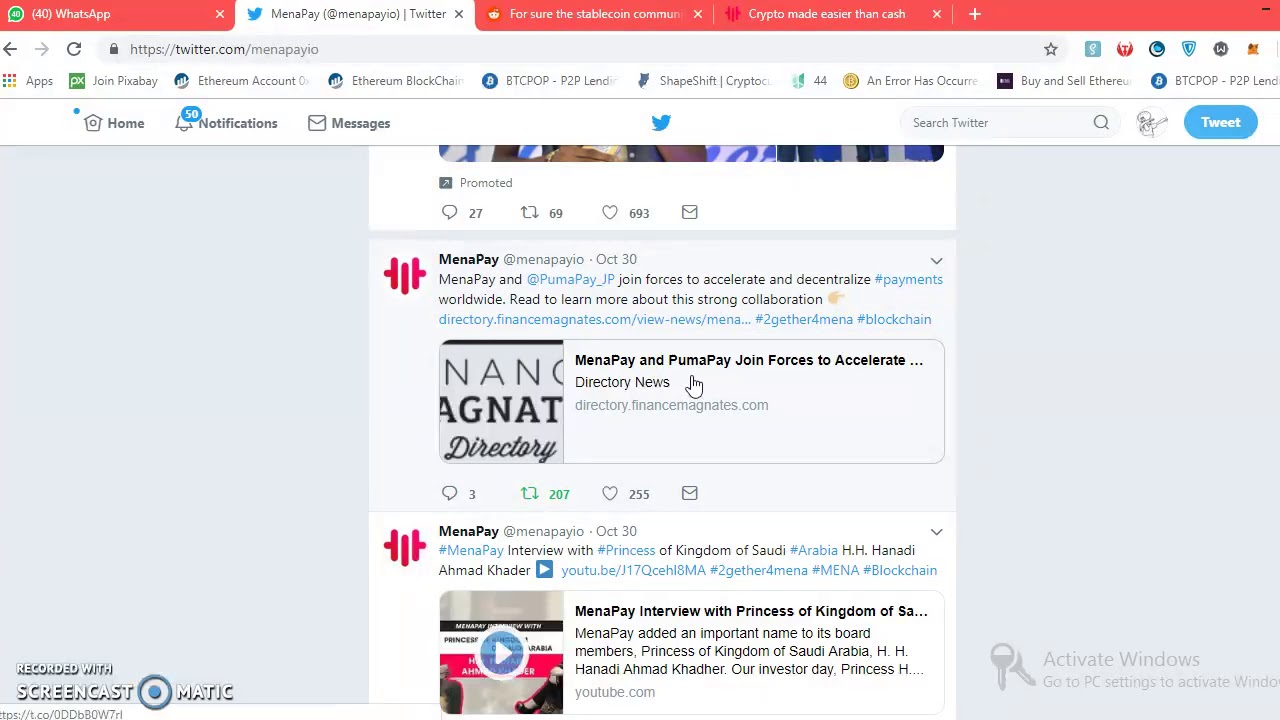
Task: Click the blue shield extension icon
Action: [x=1189, y=49]
